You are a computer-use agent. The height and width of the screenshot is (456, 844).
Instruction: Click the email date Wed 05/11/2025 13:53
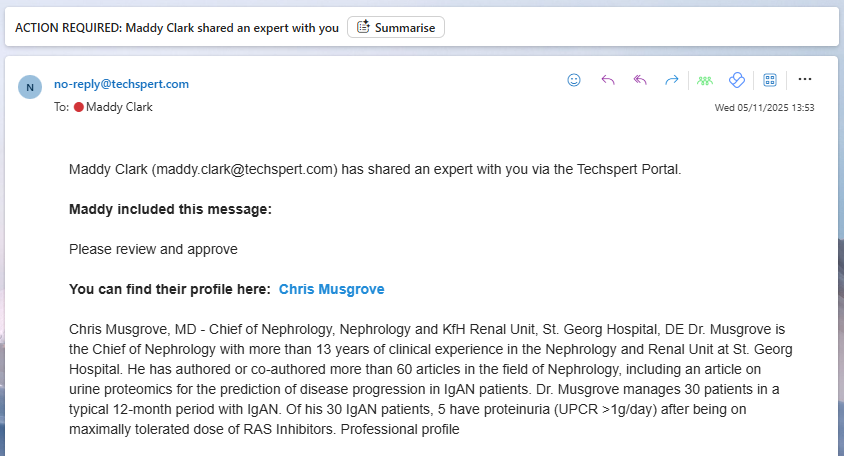pyautogui.click(x=764, y=107)
